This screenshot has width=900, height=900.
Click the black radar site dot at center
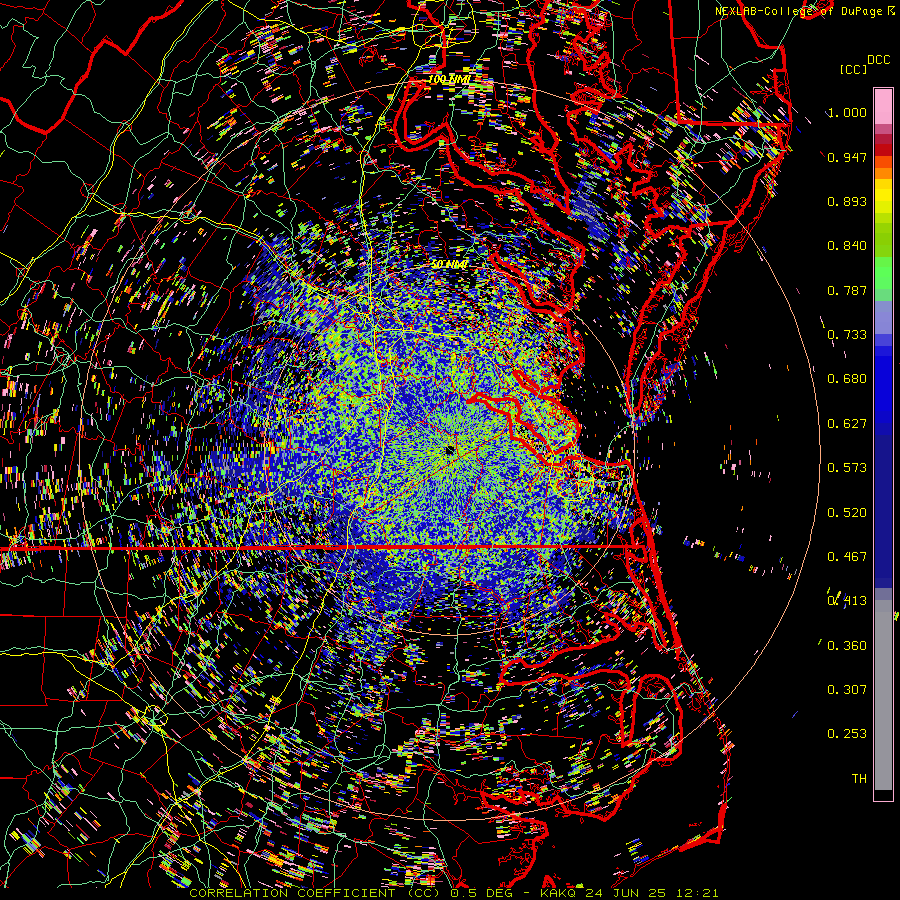pyautogui.click(x=449, y=451)
